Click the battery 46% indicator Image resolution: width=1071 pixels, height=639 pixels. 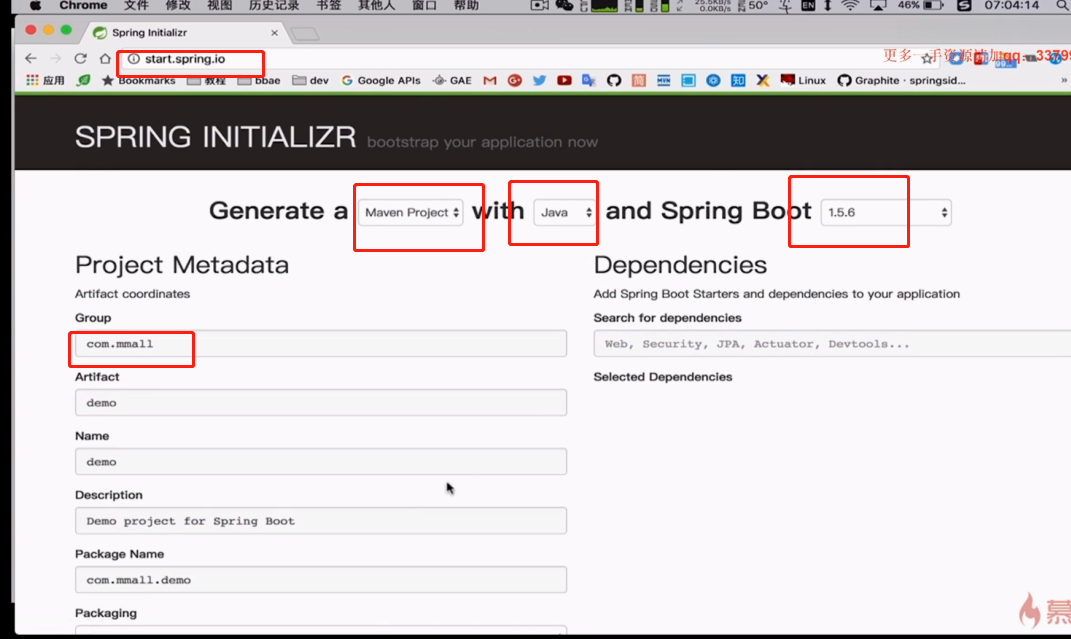pyautogui.click(x=920, y=5)
